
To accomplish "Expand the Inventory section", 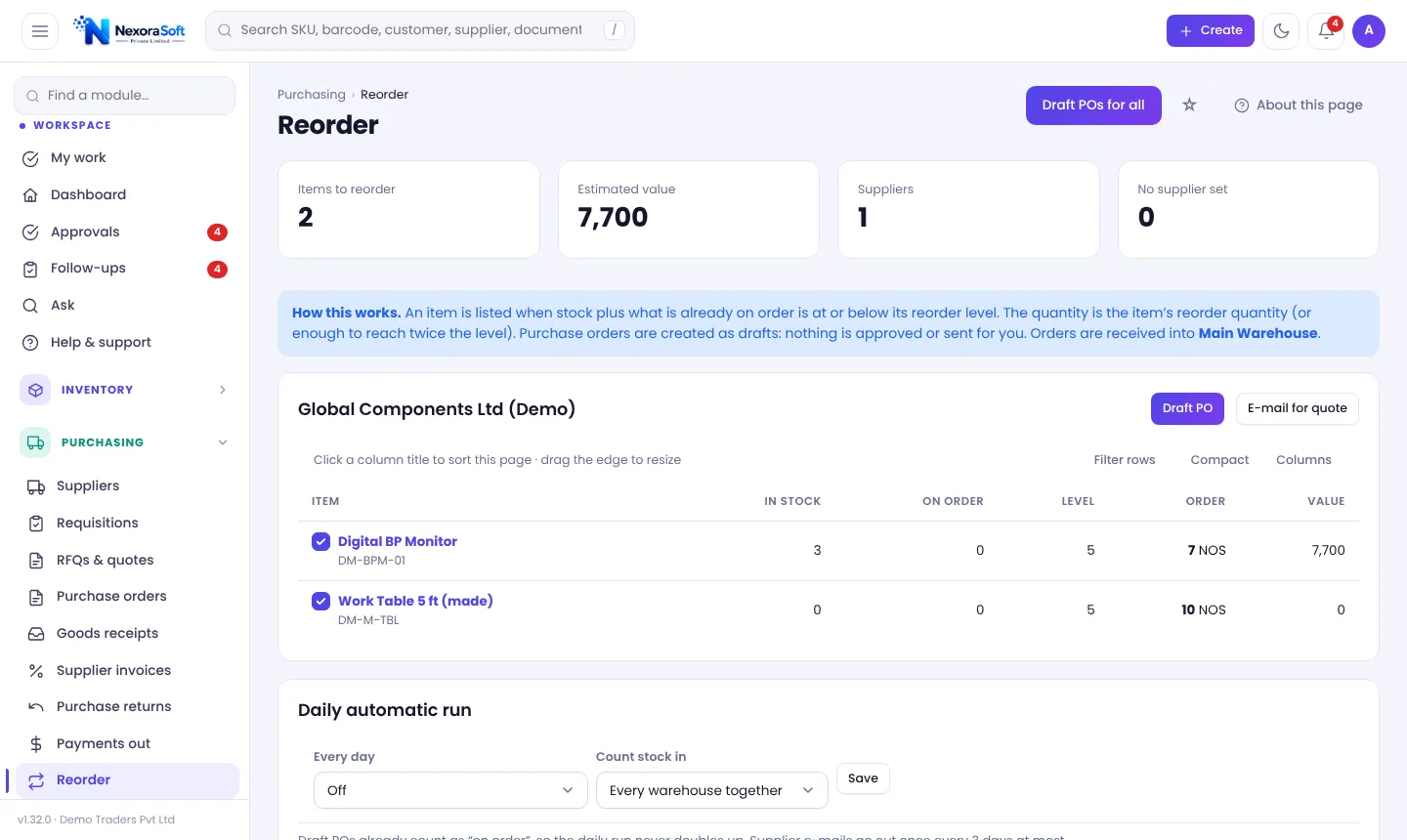I will pos(125,390).
